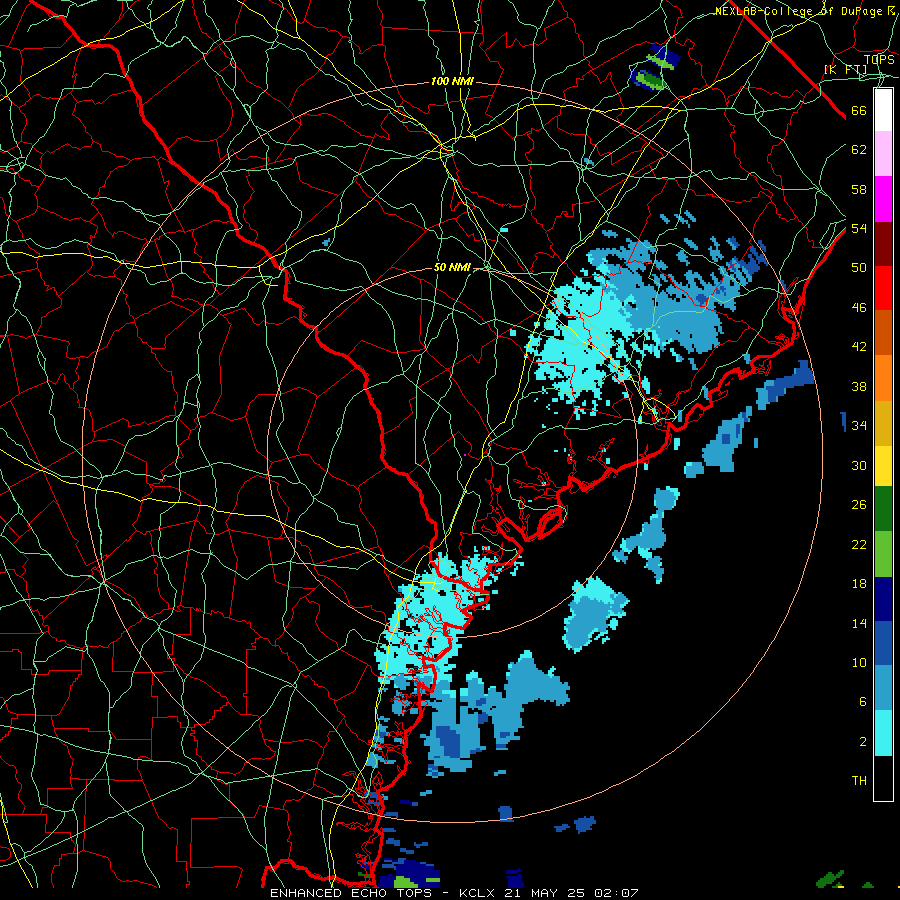
Task: Choose the medium blue legend swatch
Action: (883, 643)
